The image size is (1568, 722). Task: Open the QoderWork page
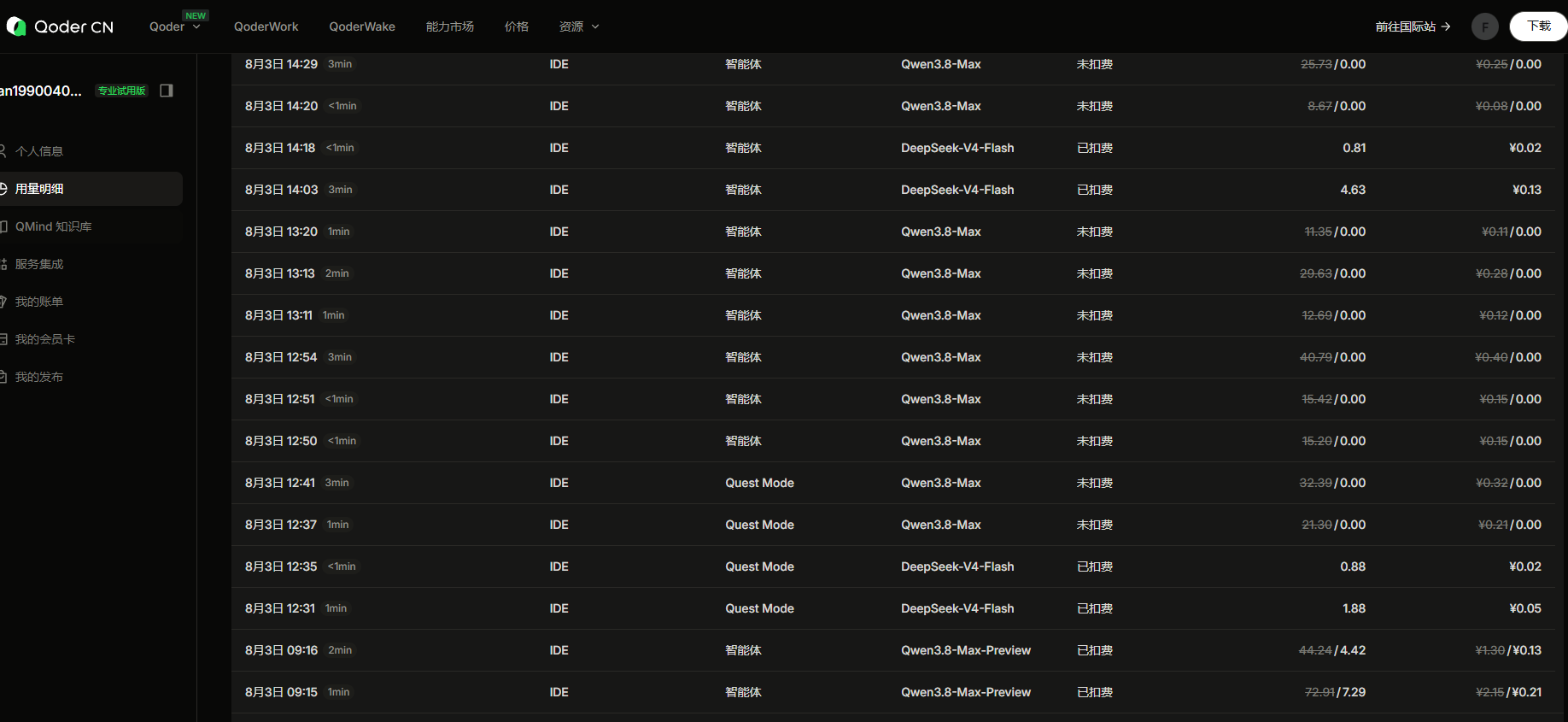coord(266,26)
